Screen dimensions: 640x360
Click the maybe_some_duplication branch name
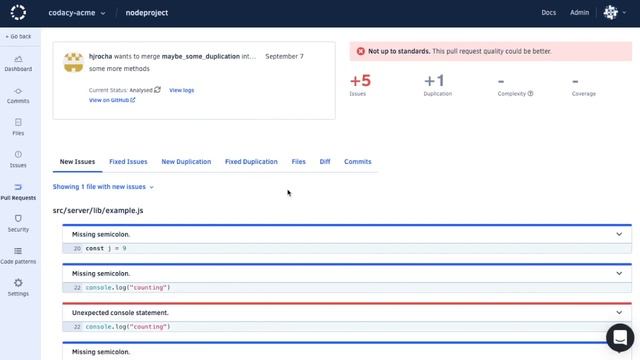201,56
